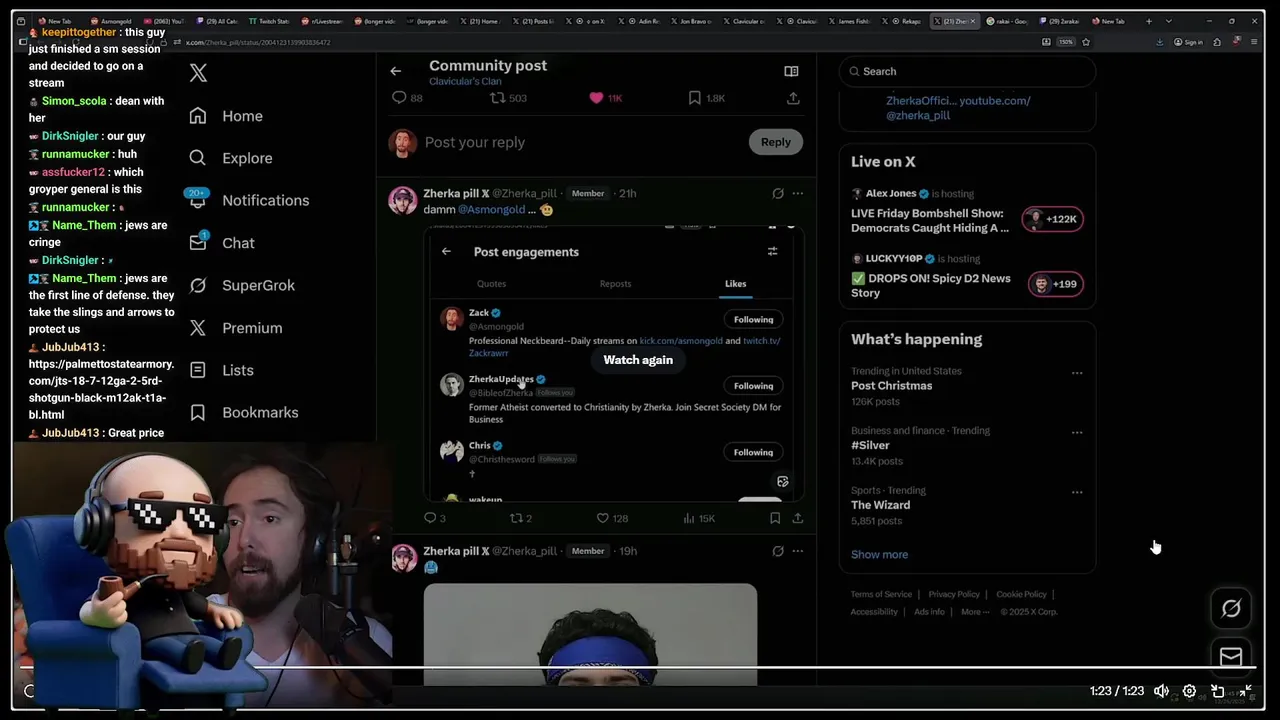Expand the footer More menu
Viewport: 1280px width, 720px height.
pos(975,612)
